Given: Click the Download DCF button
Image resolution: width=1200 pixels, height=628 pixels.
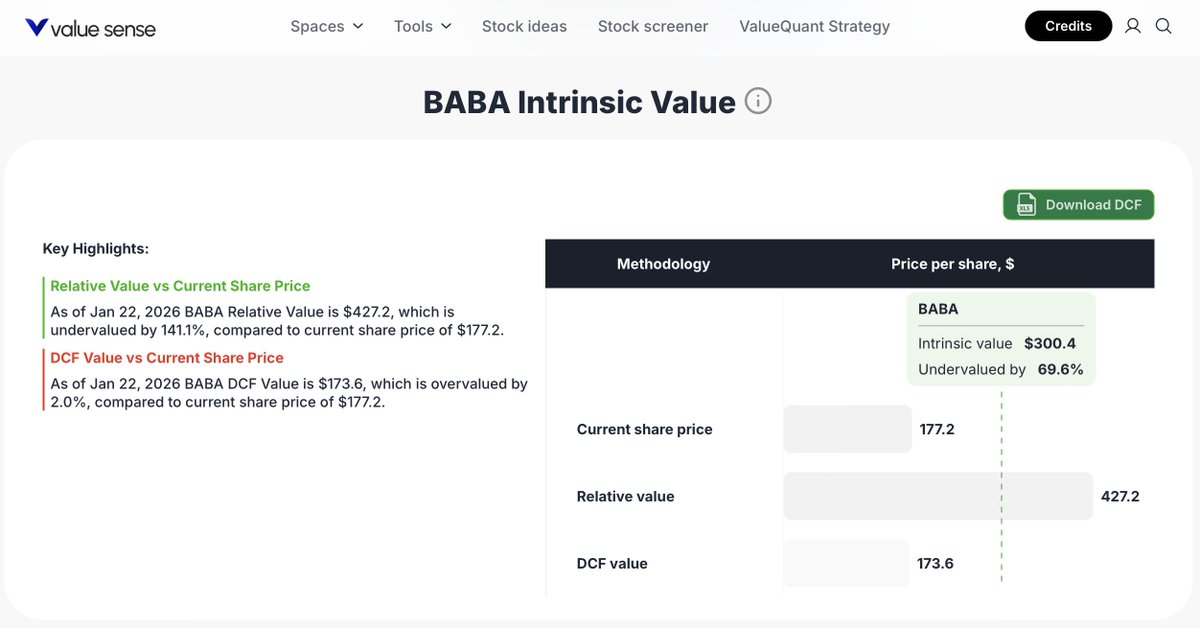Looking at the screenshot, I should pos(1078,204).
